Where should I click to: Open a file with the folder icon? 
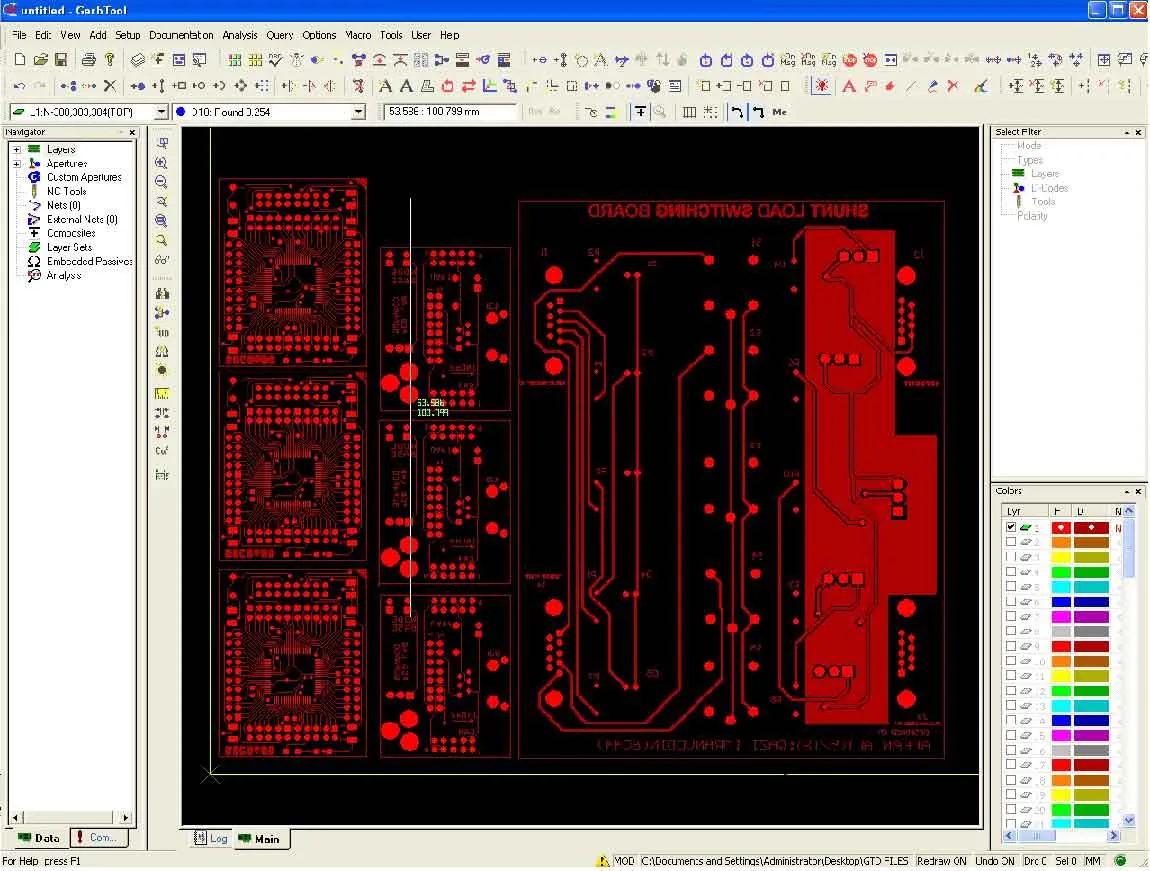coord(41,59)
